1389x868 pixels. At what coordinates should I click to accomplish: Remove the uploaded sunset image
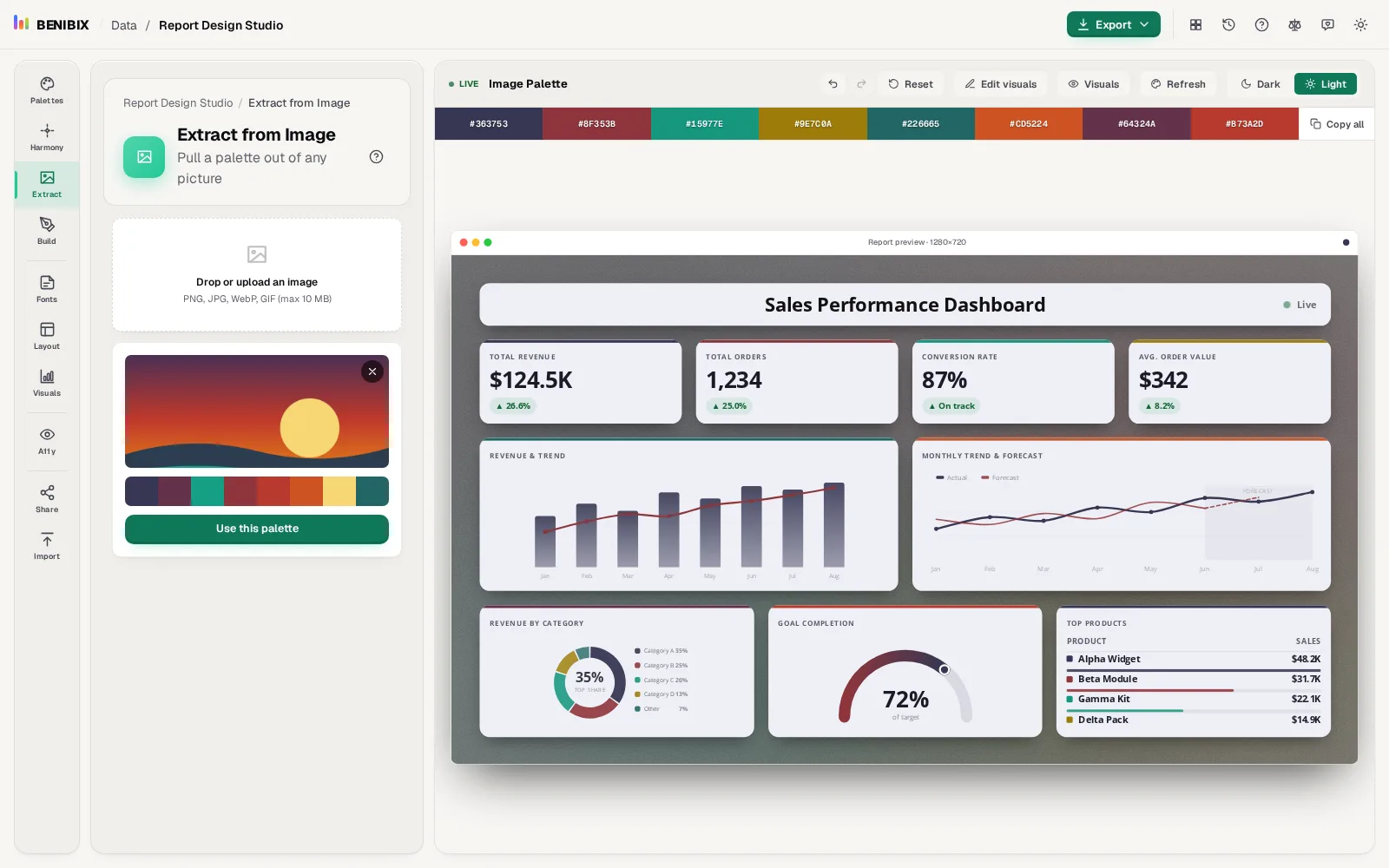(x=372, y=372)
